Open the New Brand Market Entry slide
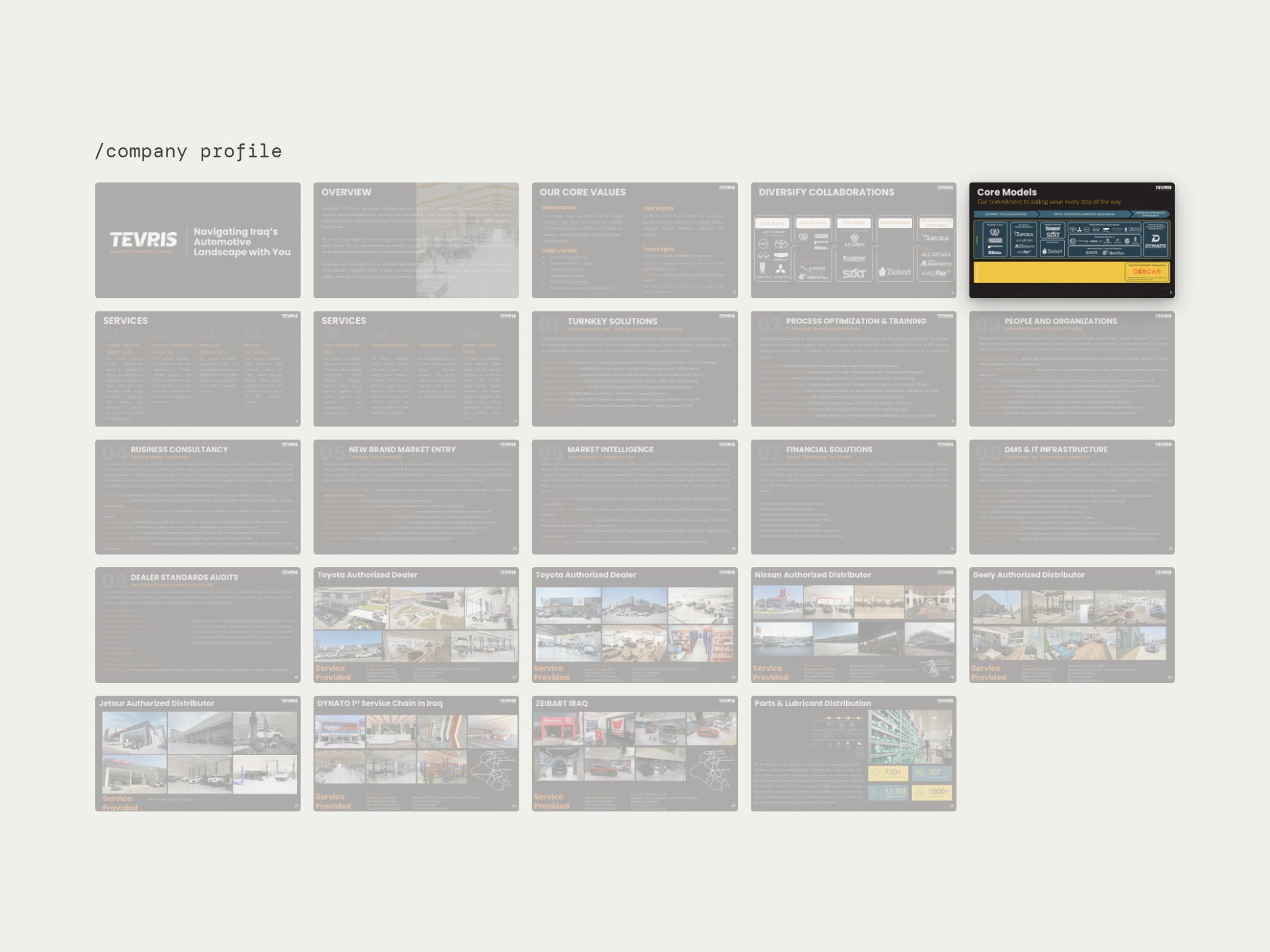This screenshot has width=1270, height=952. 416,497
